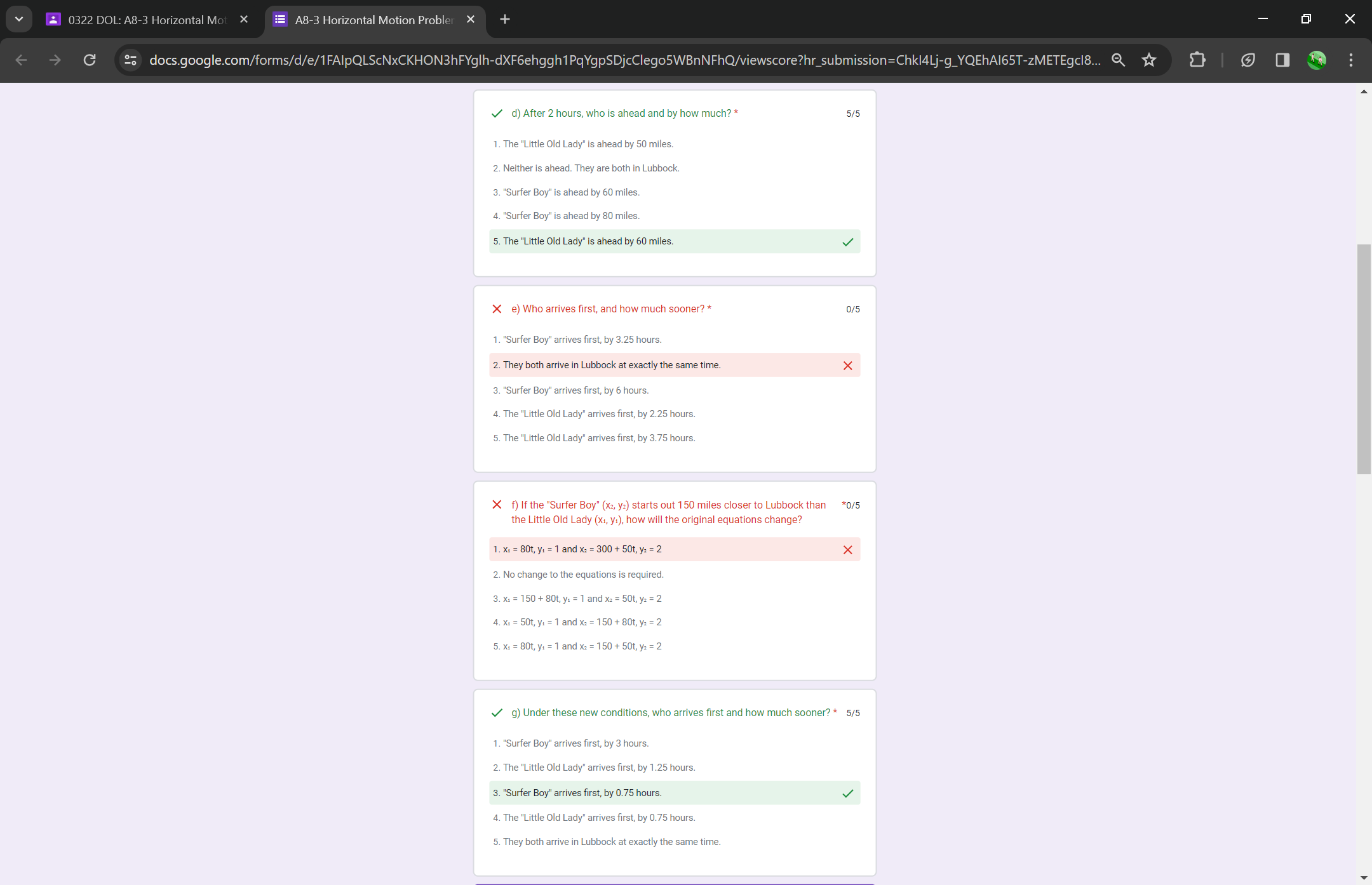
Task: Close the A8-3 Horizontal Motion Problem tab
Action: [x=471, y=19]
